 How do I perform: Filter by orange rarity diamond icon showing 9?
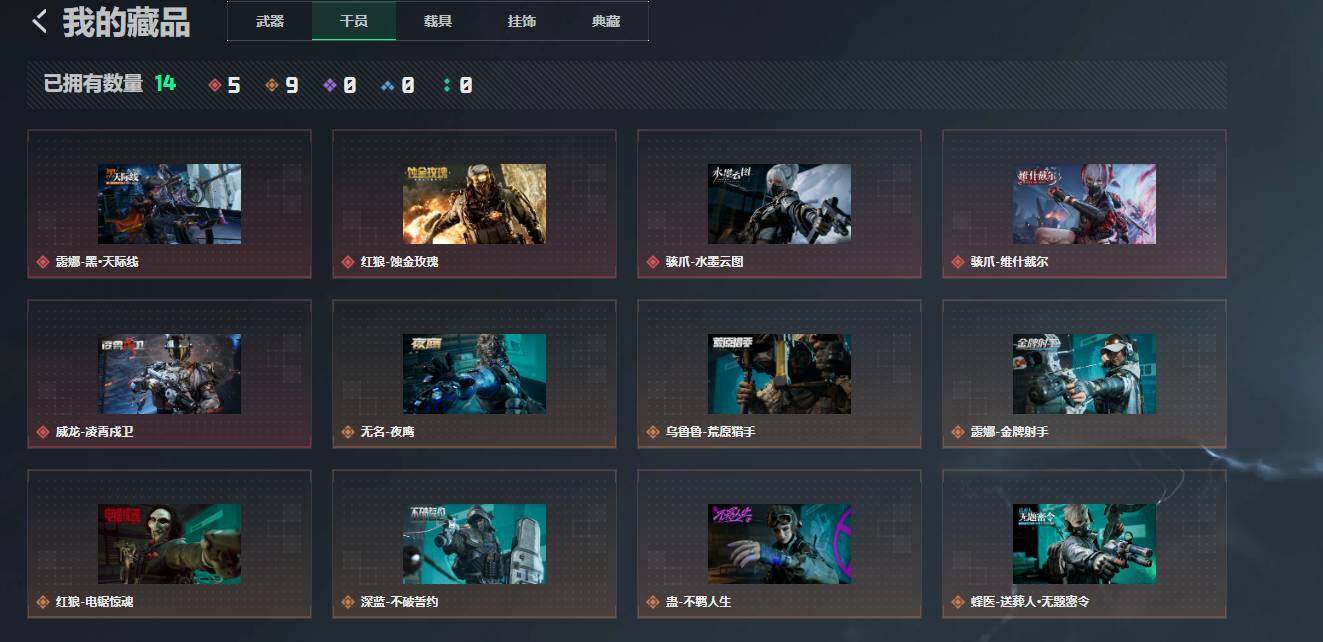tap(272, 85)
